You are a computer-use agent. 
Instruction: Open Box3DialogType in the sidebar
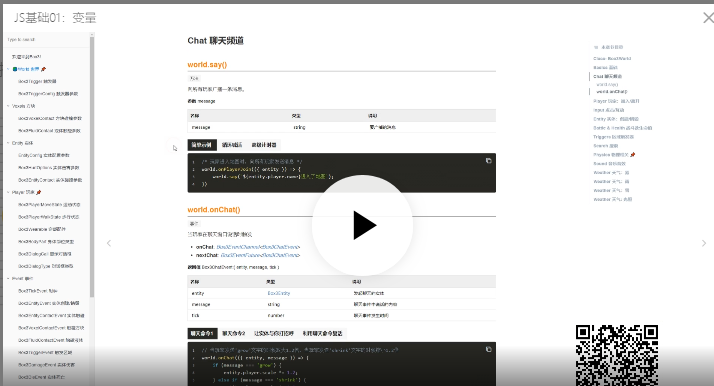pos(46,266)
